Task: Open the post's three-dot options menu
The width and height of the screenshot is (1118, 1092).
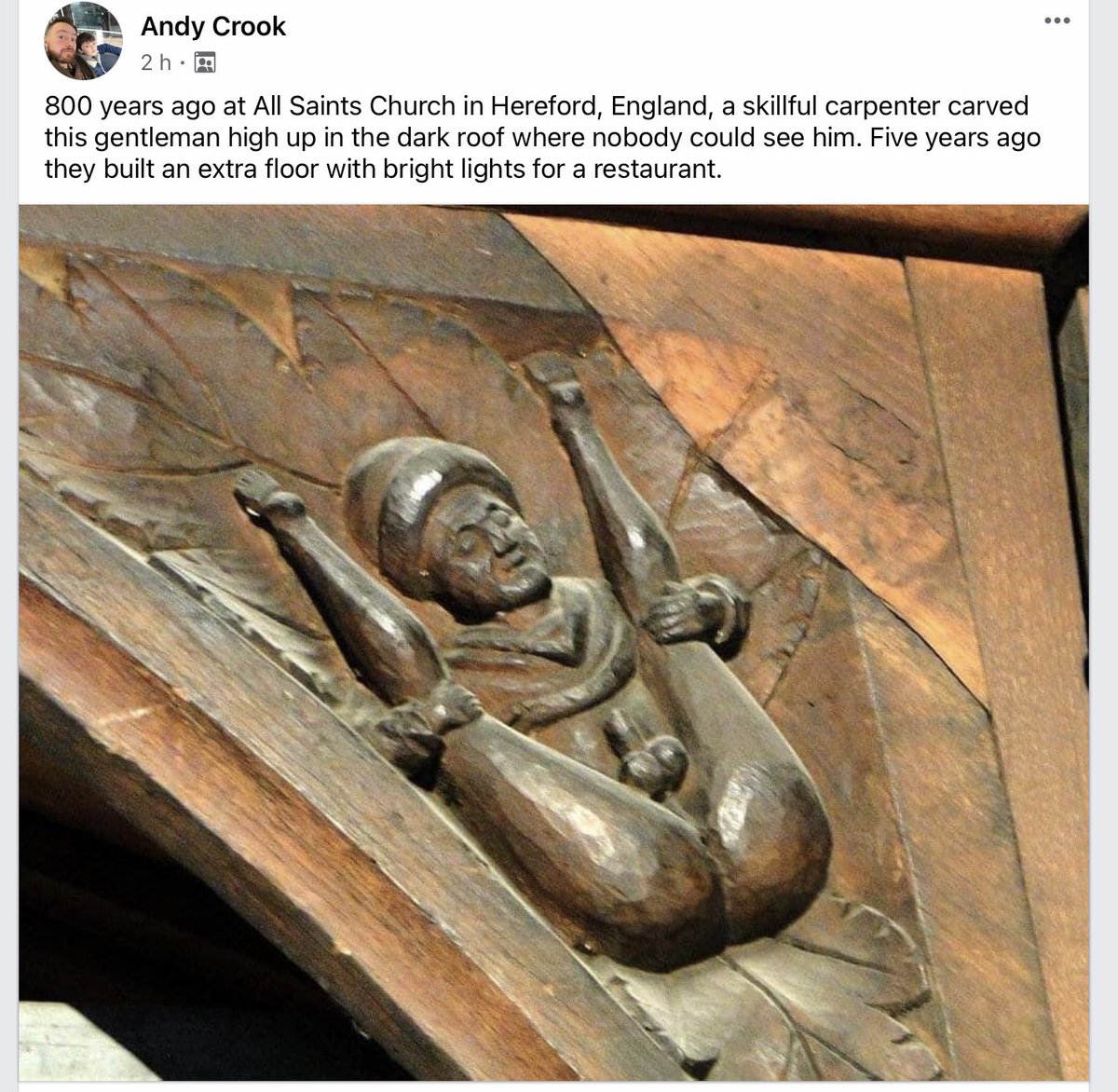Action: click(x=1057, y=20)
